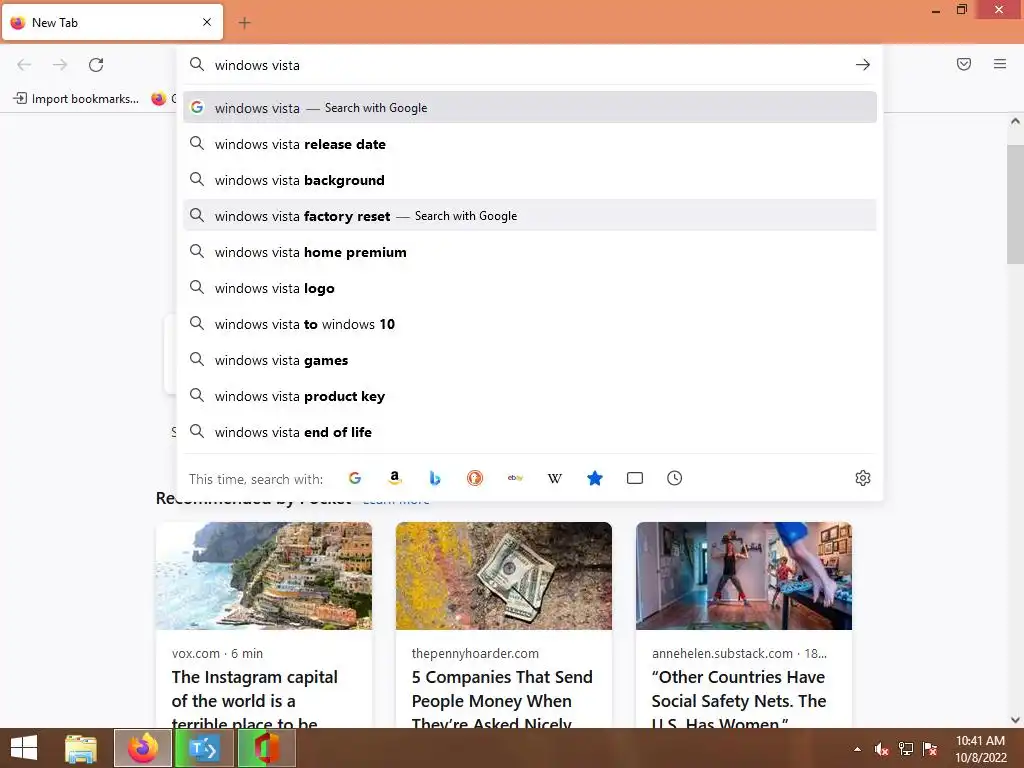1024x768 pixels.
Task: Reload the current page
Action: pyautogui.click(x=96, y=65)
